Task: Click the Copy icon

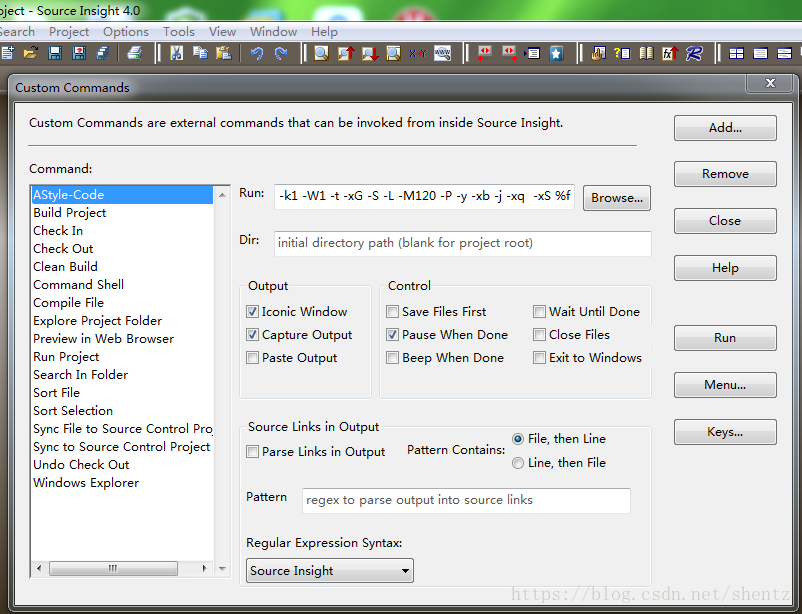Action: [200, 53]
